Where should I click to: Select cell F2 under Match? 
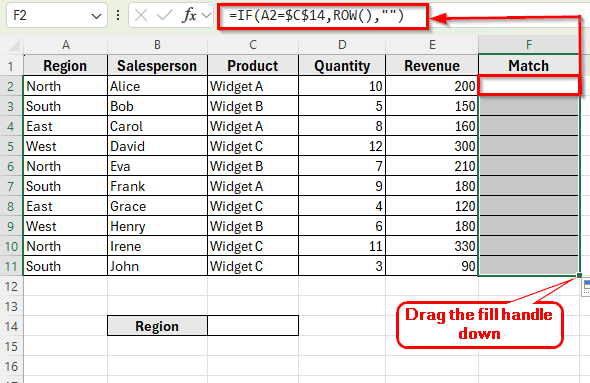click(529, 86)
